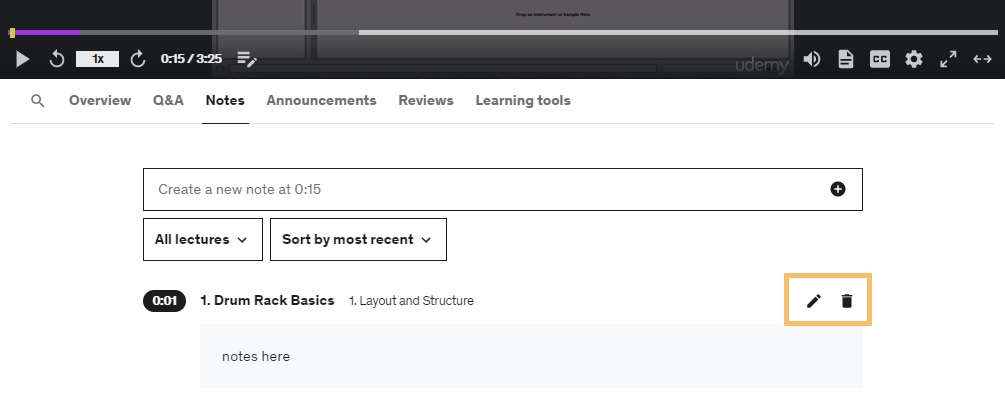Expand the All lectures filter dropdown
The width and height of the screenshot is (1005, 395).
tap(203, 239)
